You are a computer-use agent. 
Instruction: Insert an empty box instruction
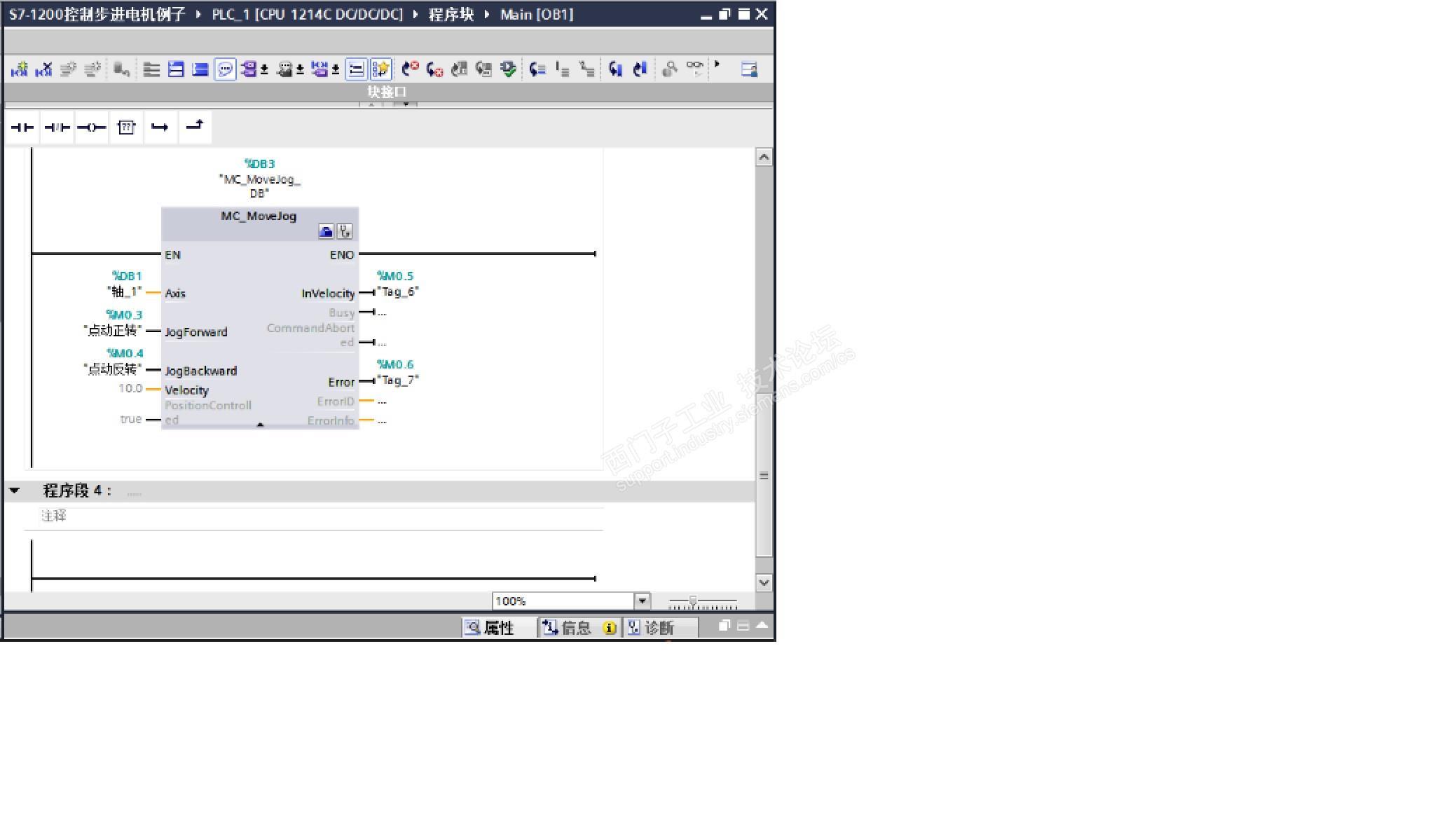126,127
